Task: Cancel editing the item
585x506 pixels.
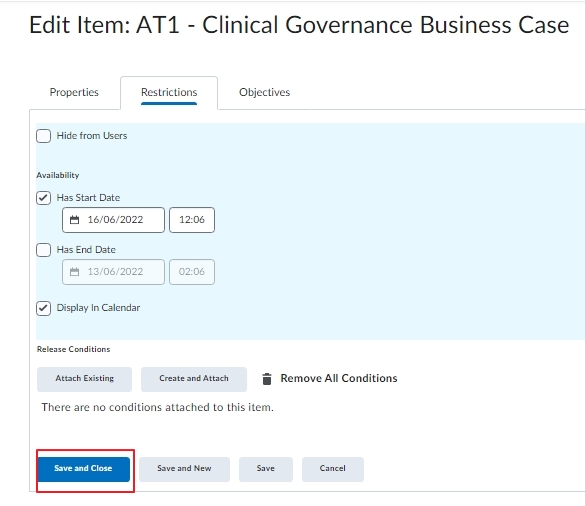Action: coord(333,469)
